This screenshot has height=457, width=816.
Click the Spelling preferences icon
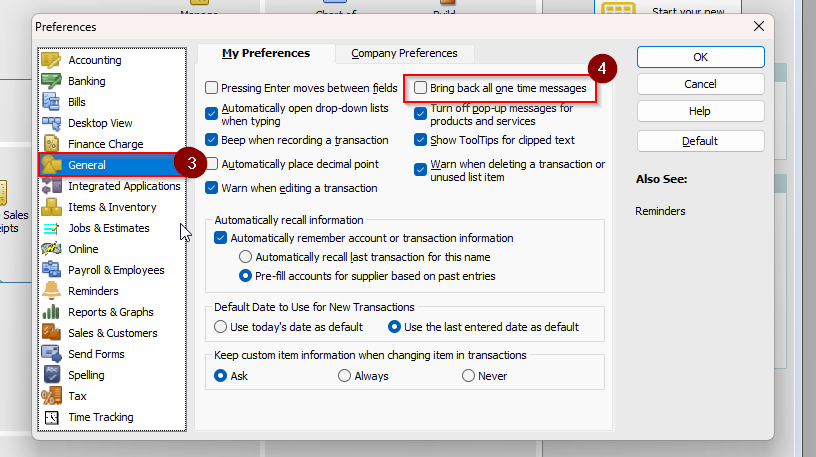[x=51, y=375]
